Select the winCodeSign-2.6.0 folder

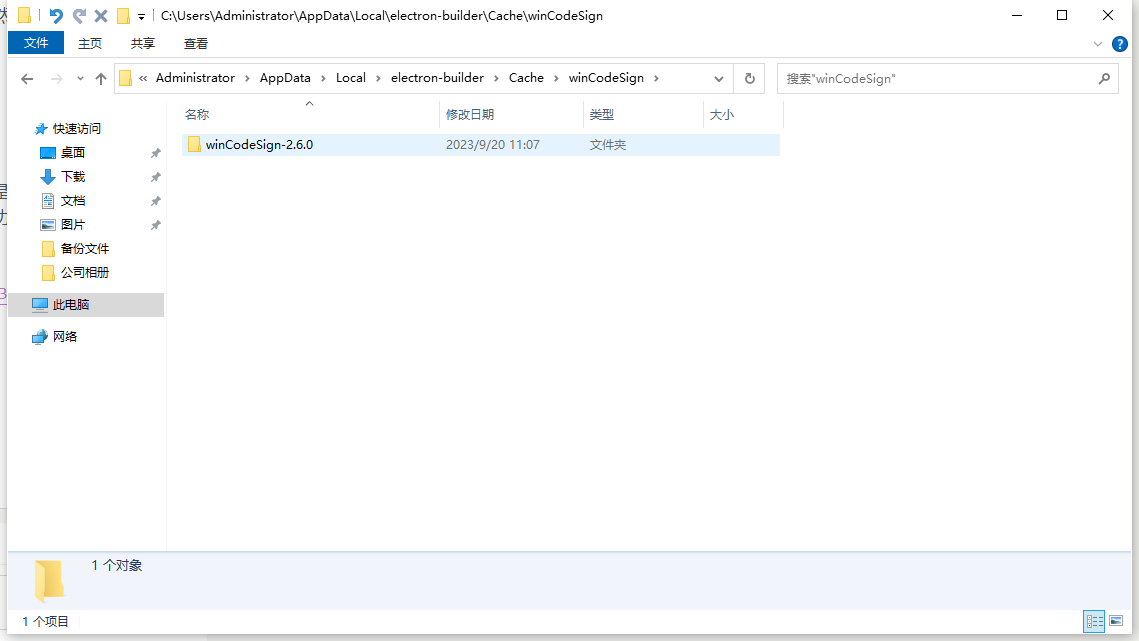[259, 145]
